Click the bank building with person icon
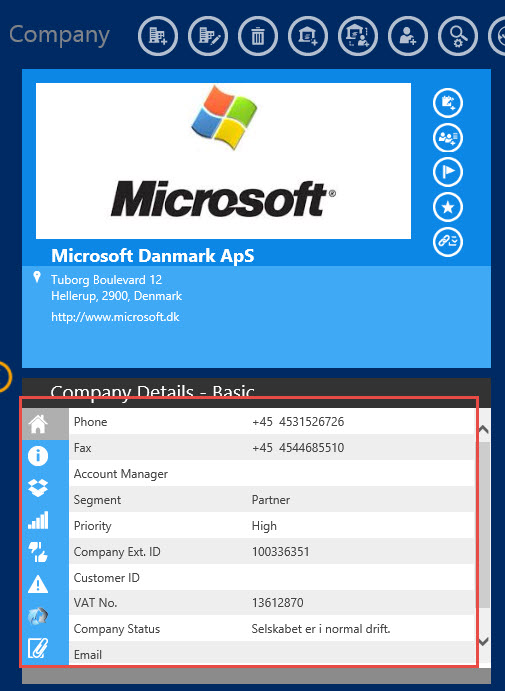 pyautogui.click(x=358, y=36)
